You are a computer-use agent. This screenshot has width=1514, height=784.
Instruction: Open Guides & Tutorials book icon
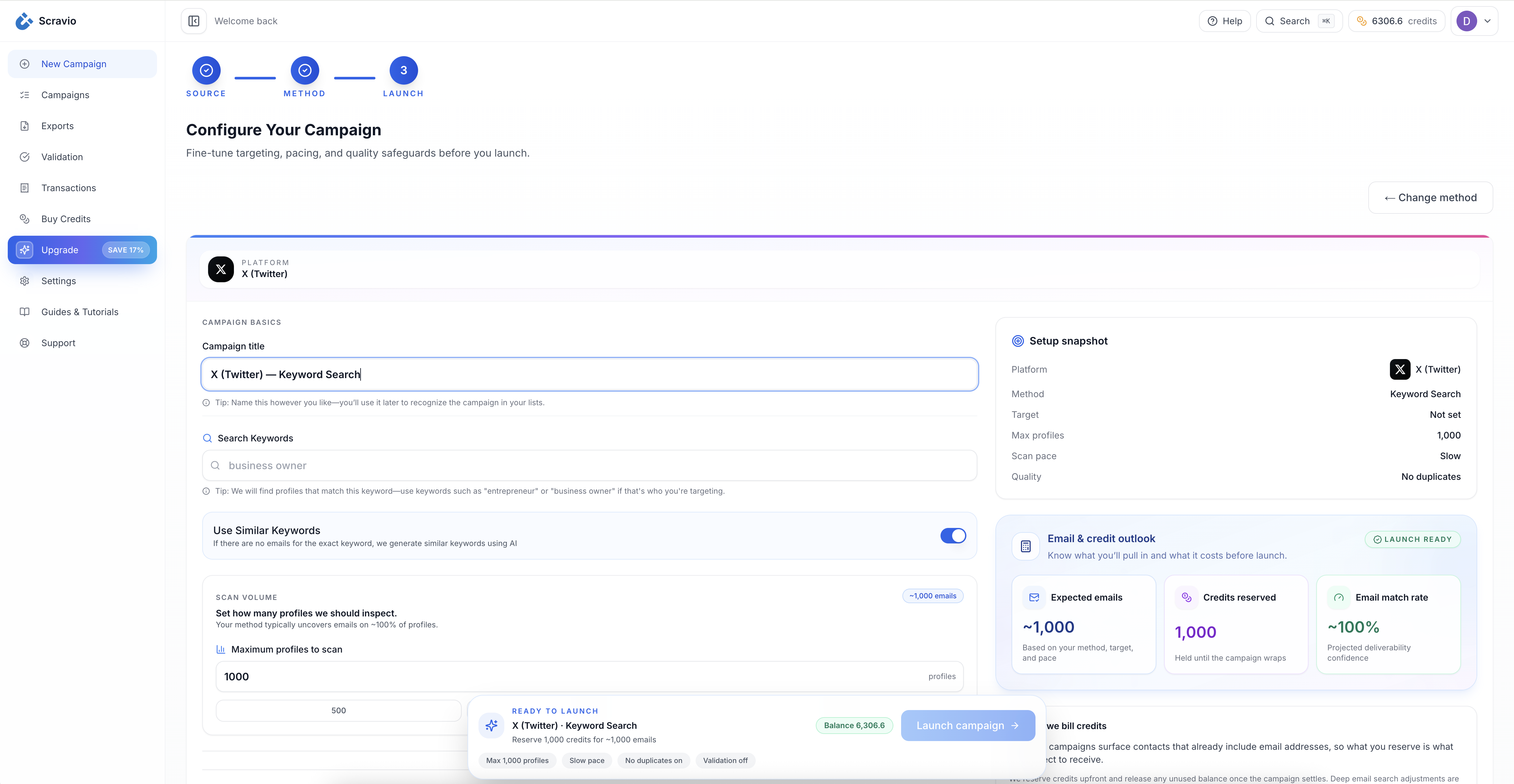pos(25,312)
